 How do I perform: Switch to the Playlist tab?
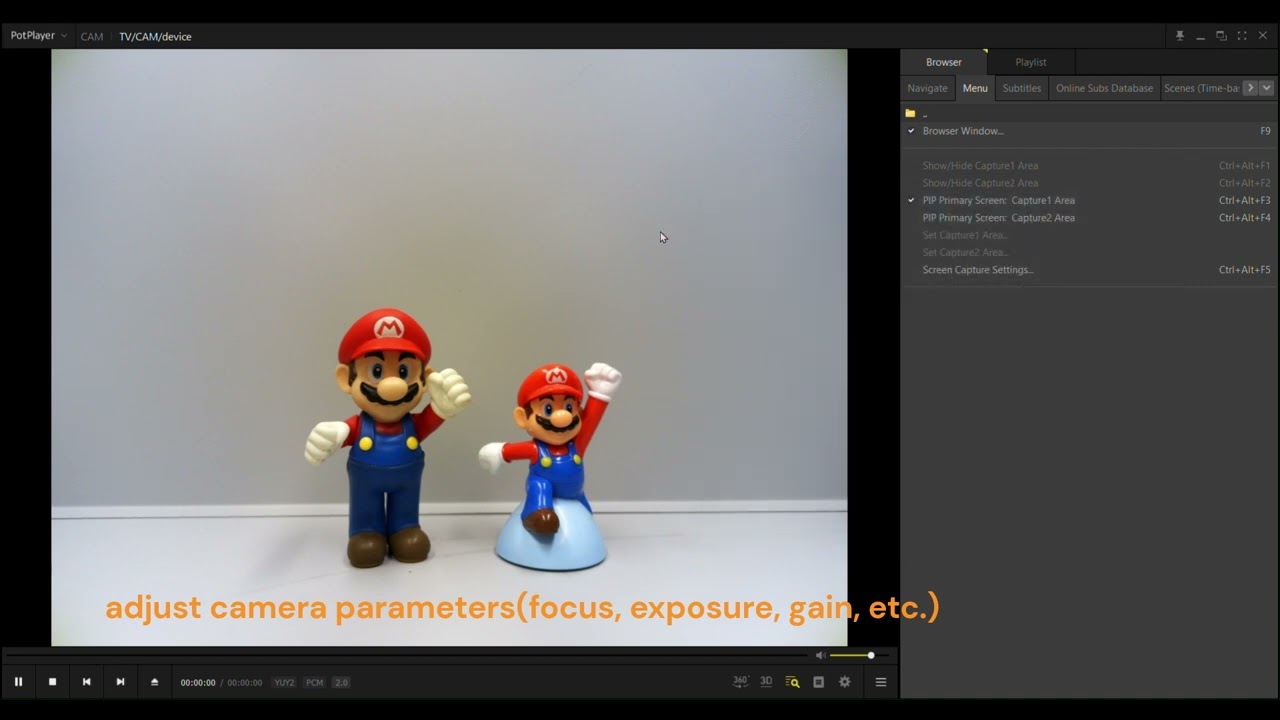1031,62
